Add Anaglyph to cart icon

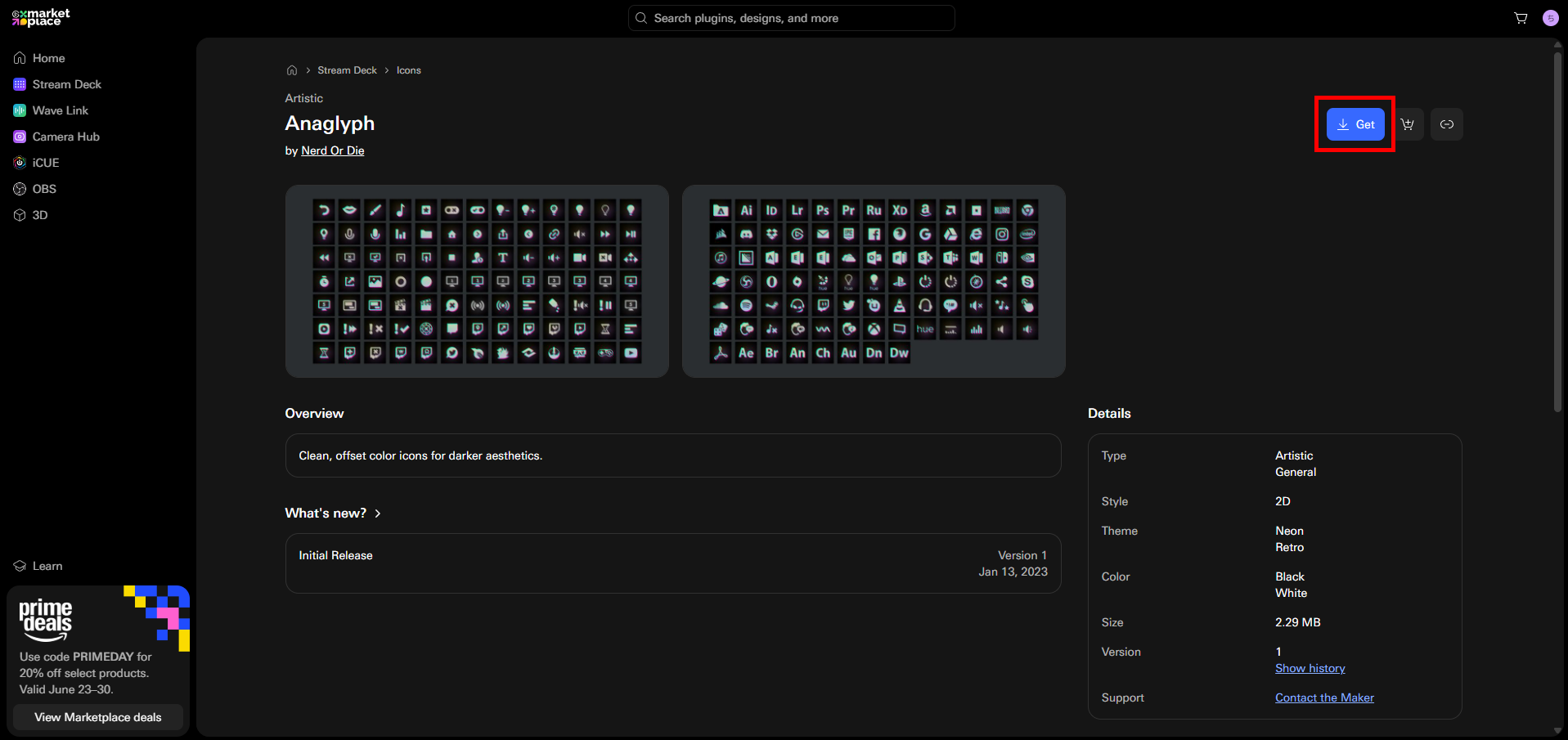(1408, 124)
